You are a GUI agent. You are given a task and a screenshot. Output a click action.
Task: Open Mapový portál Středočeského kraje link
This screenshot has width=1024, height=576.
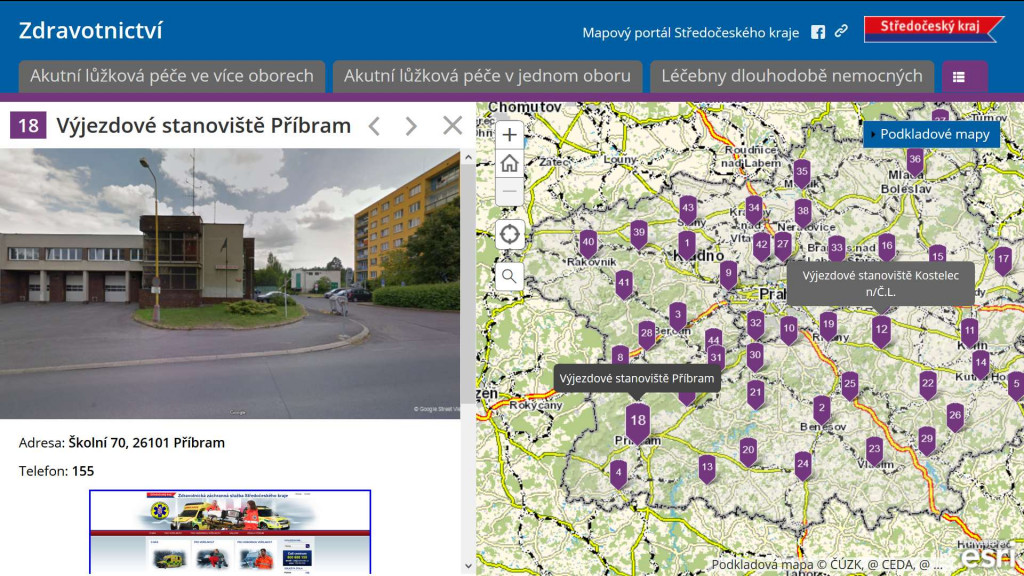pyautogui.click(x=690, y=33)
